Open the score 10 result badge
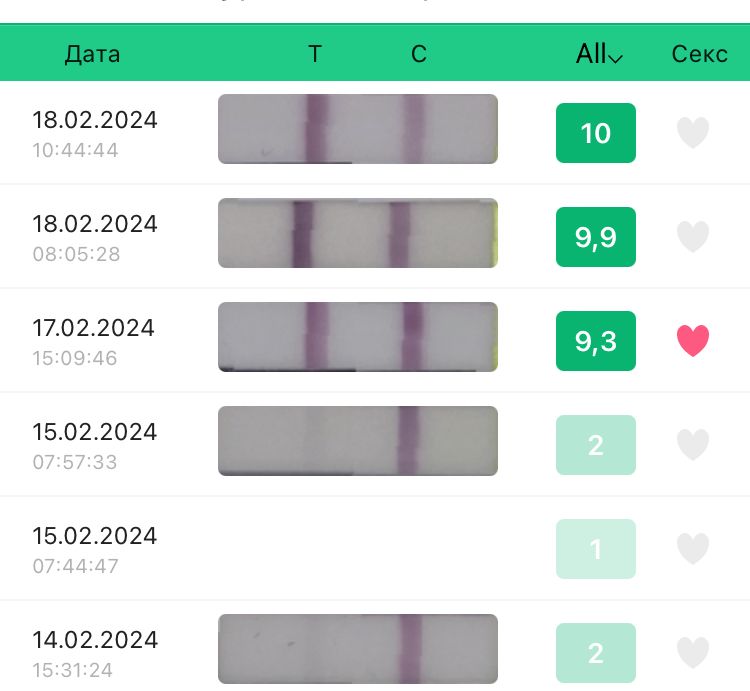This screenshot has height=691, width=750. coord(596,133)
